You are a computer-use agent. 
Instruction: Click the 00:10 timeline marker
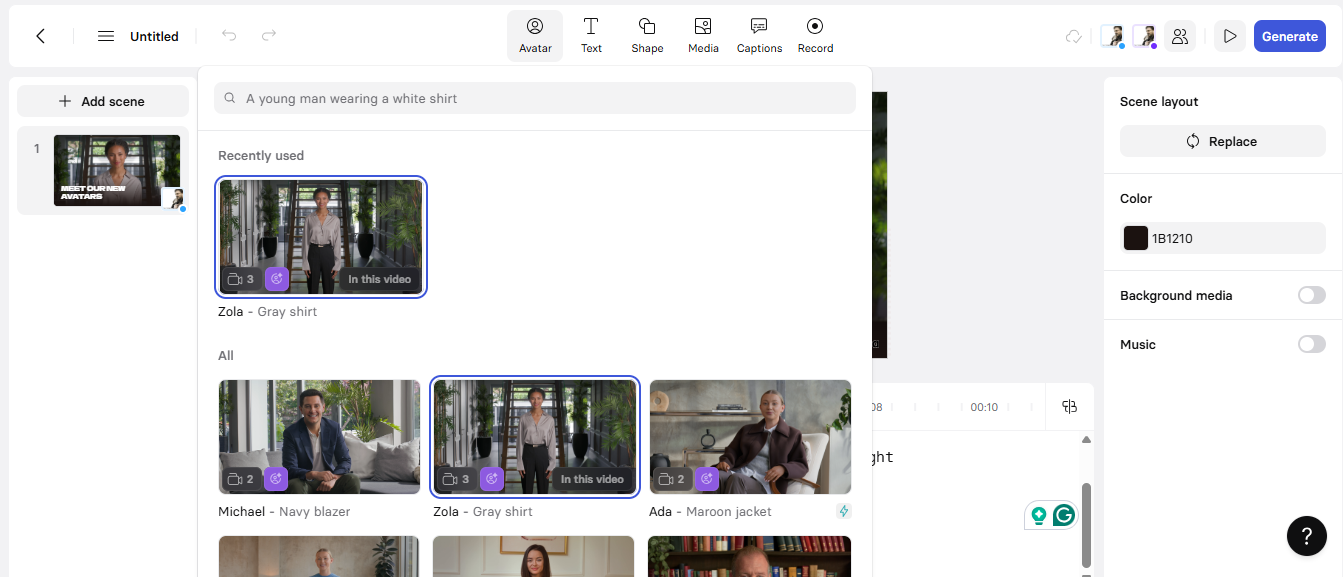(x=984, y=407)
